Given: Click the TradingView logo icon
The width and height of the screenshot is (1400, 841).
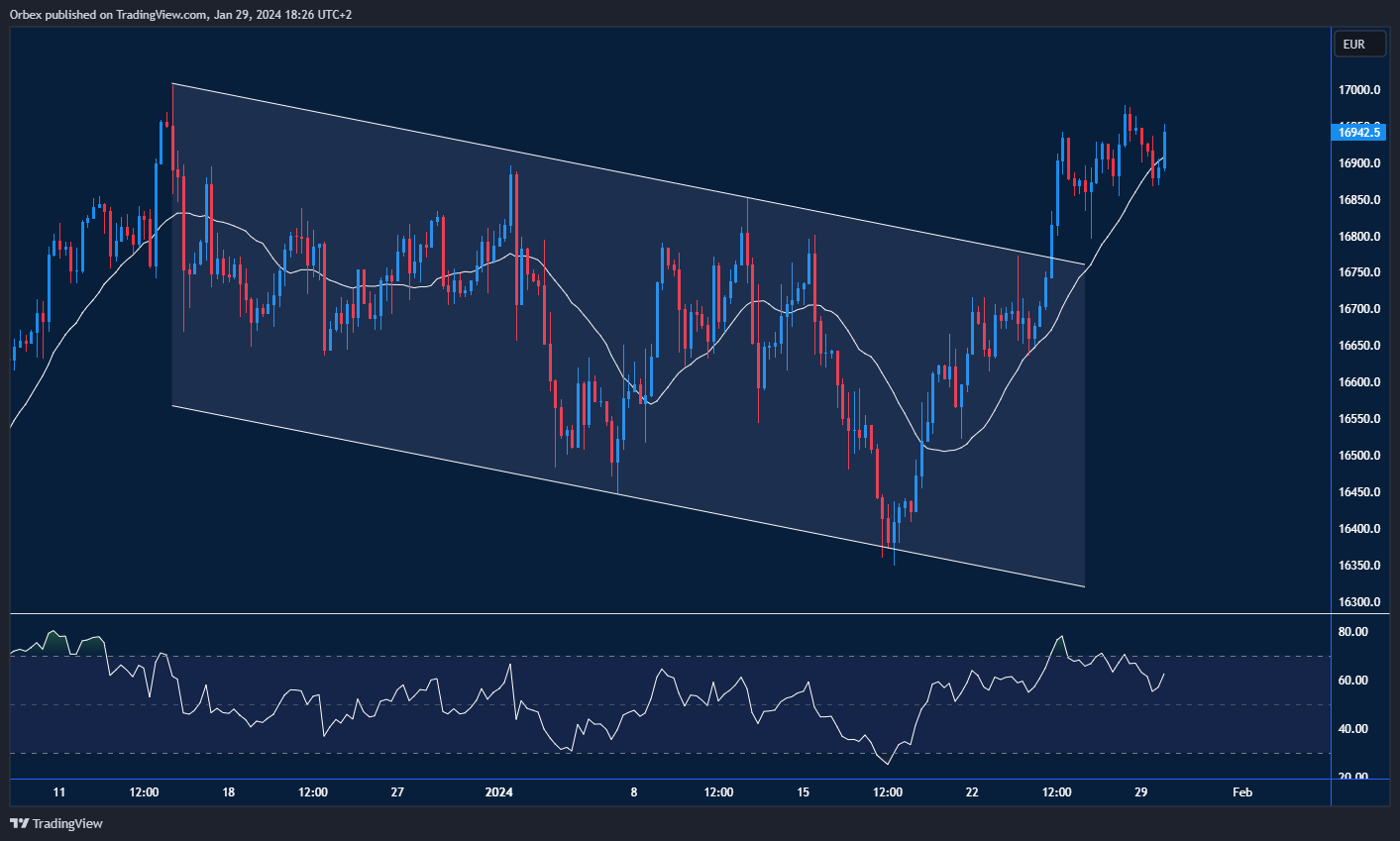Looking at the screenshot, I should click(17, 823).
